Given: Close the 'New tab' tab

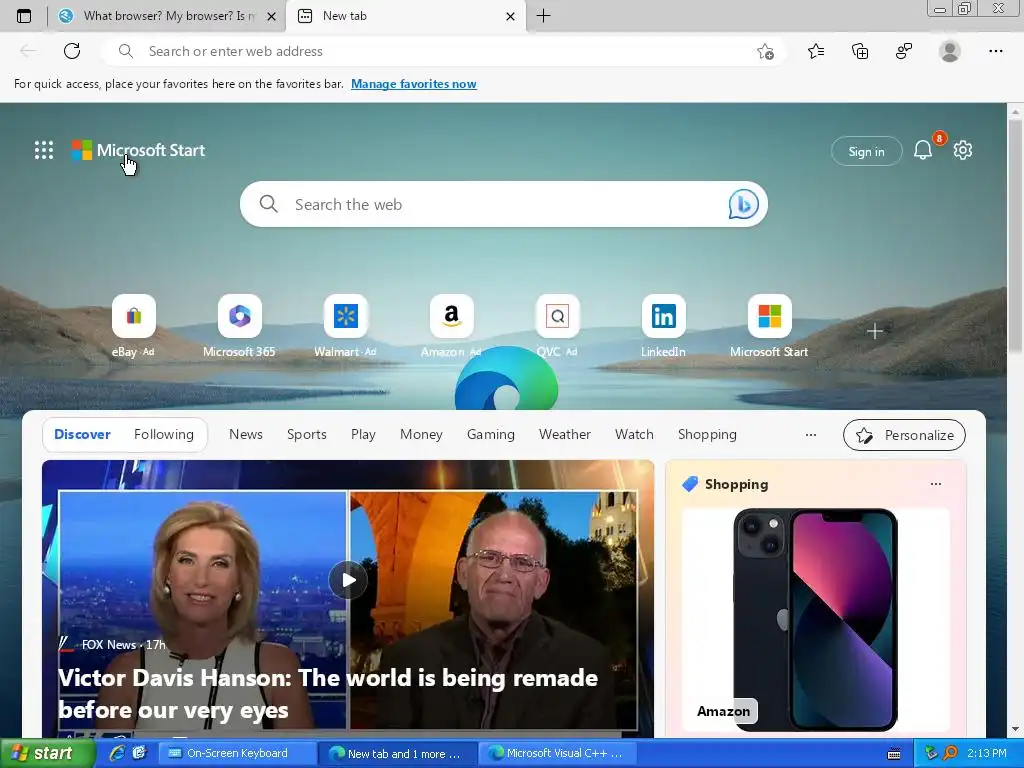Looking at the screenshot, I should tap(511, 16).
